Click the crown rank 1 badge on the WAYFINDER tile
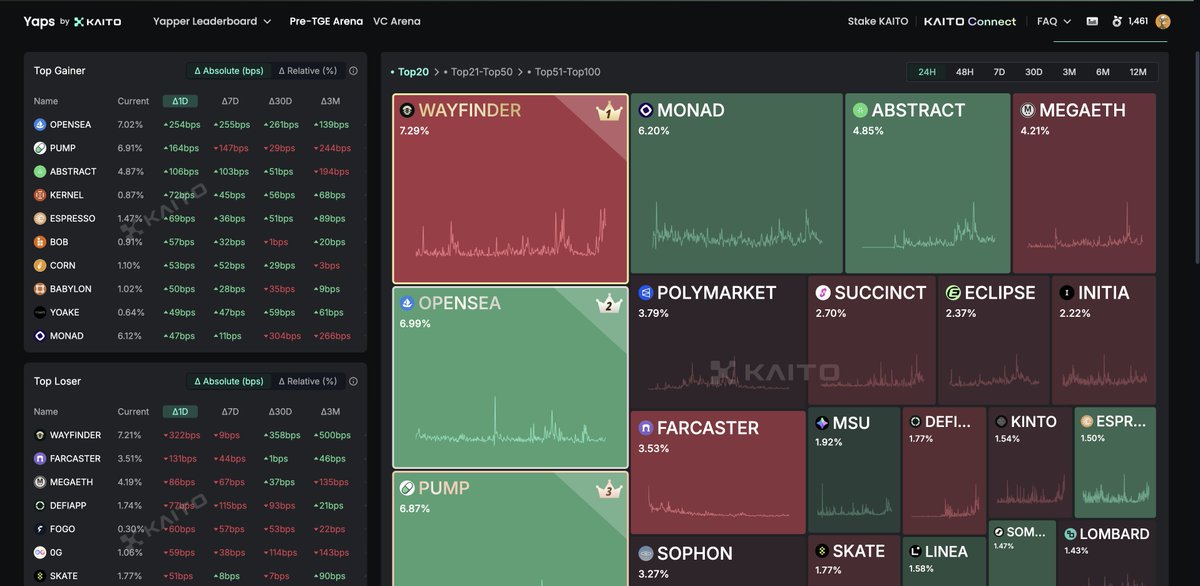 [x=608, y=111]
